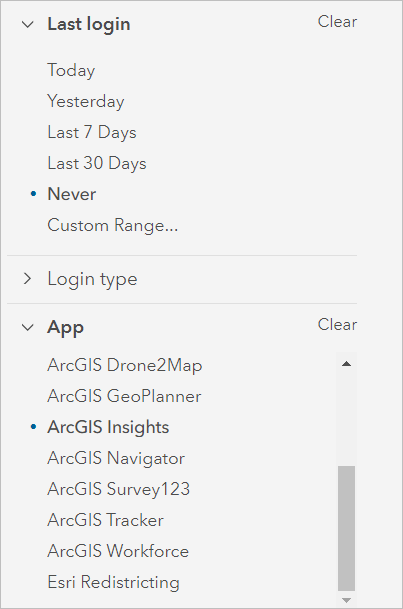This screenshot has height=609, width=403.
Task: Filter by ArcGIS Survey123 app
Action: pyautogui.click(x=118, y=489)
